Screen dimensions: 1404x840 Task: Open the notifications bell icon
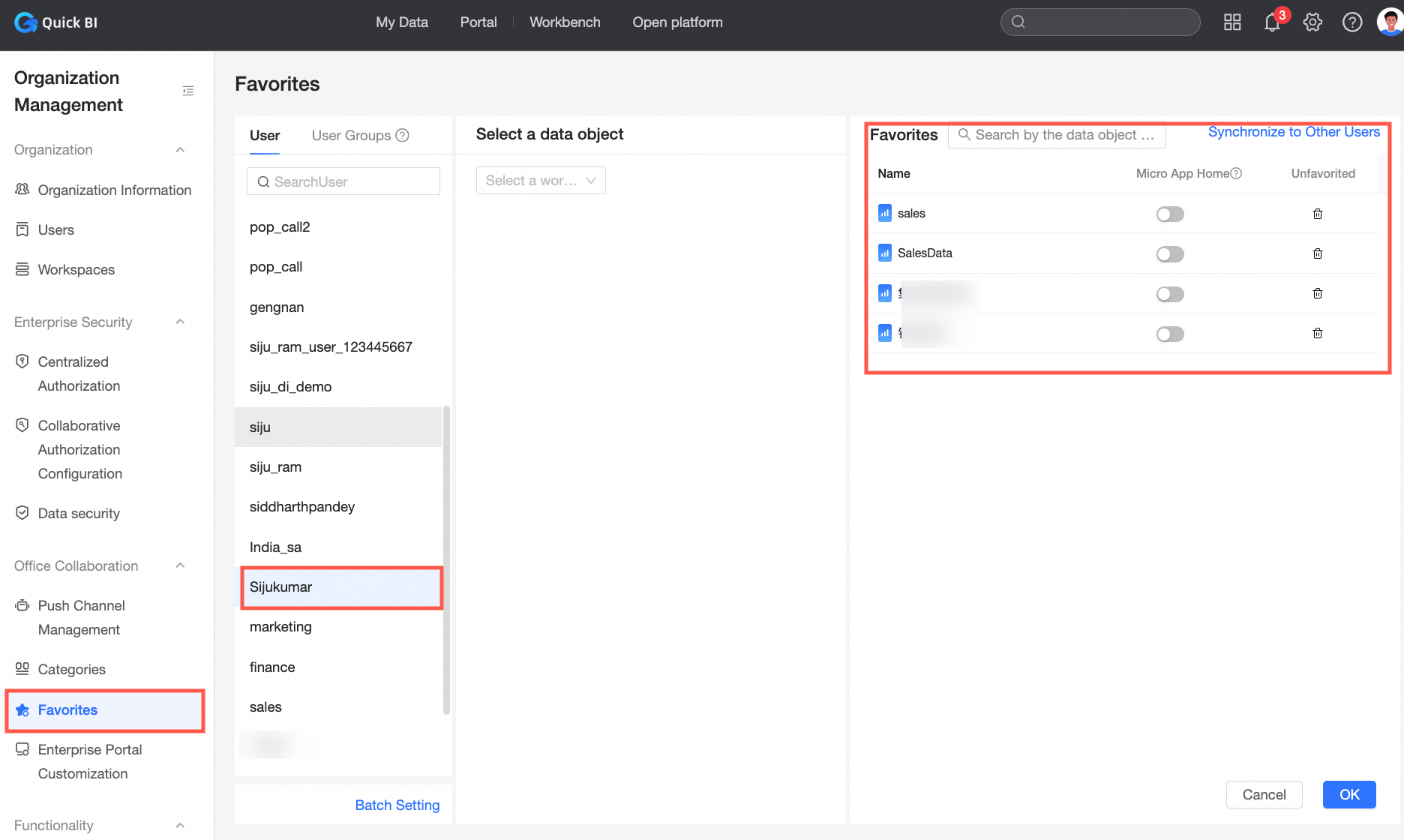tap(1272, 22)
